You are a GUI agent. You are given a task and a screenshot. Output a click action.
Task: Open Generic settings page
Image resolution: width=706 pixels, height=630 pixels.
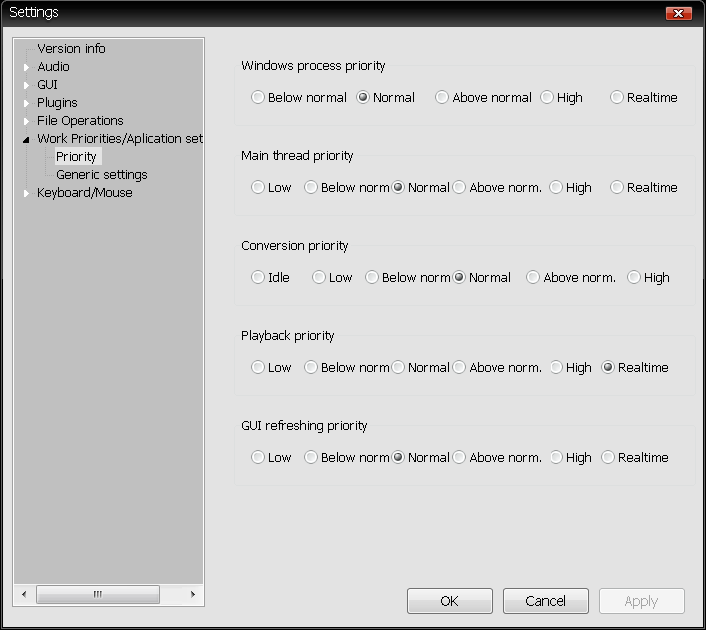point(102,175)
